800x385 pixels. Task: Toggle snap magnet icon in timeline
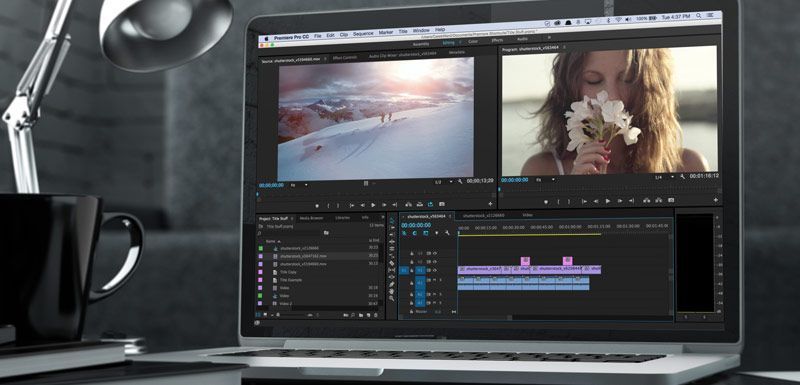(414, 233)
